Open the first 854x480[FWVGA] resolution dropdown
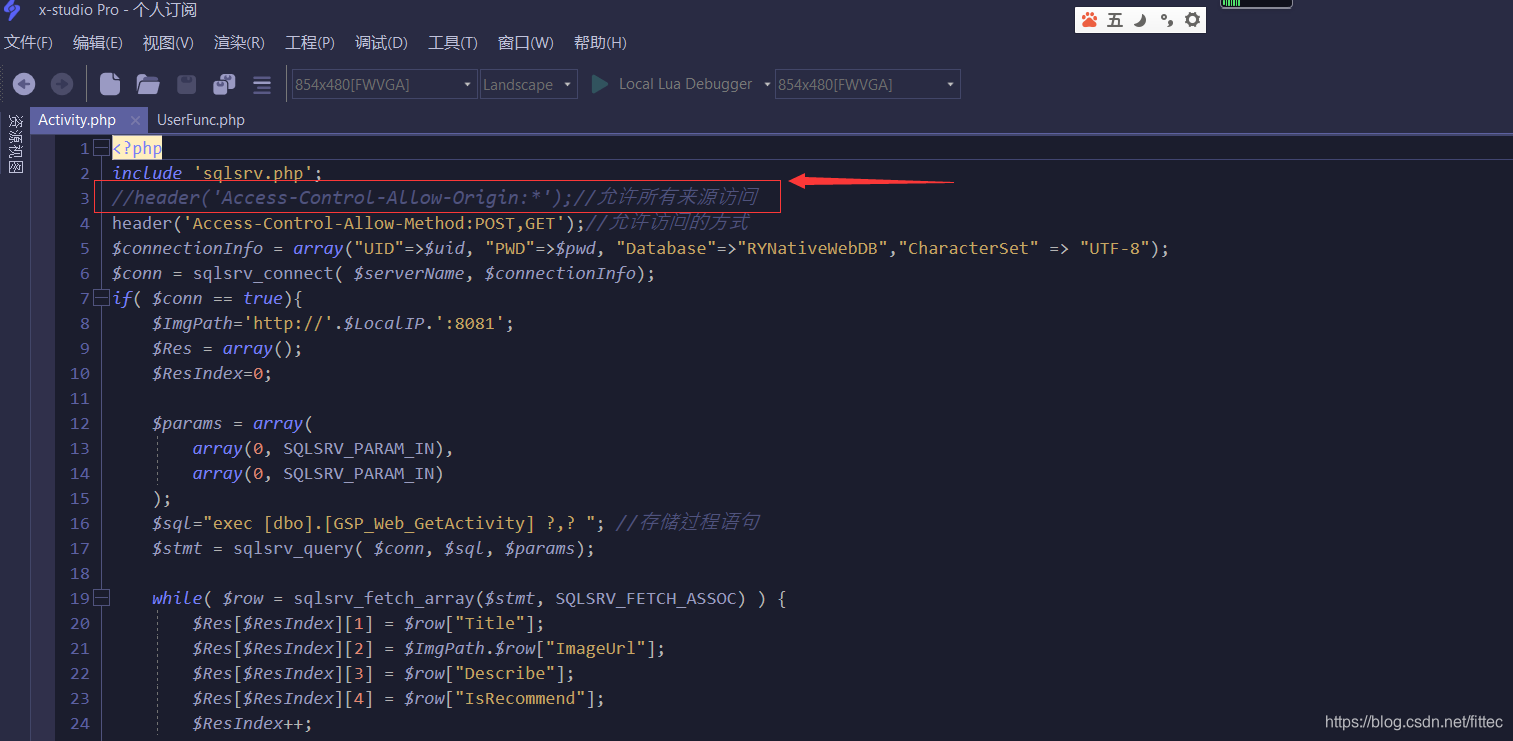The width and height of the screenshot is (1513, 741). (384, 85)
